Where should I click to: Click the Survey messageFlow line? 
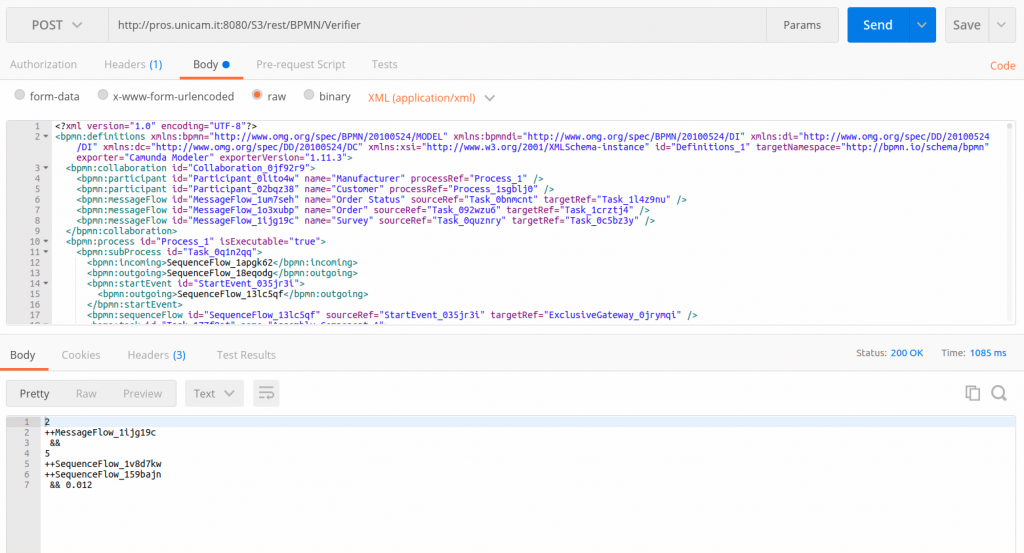pyautogui.click(x=365, y=220)
